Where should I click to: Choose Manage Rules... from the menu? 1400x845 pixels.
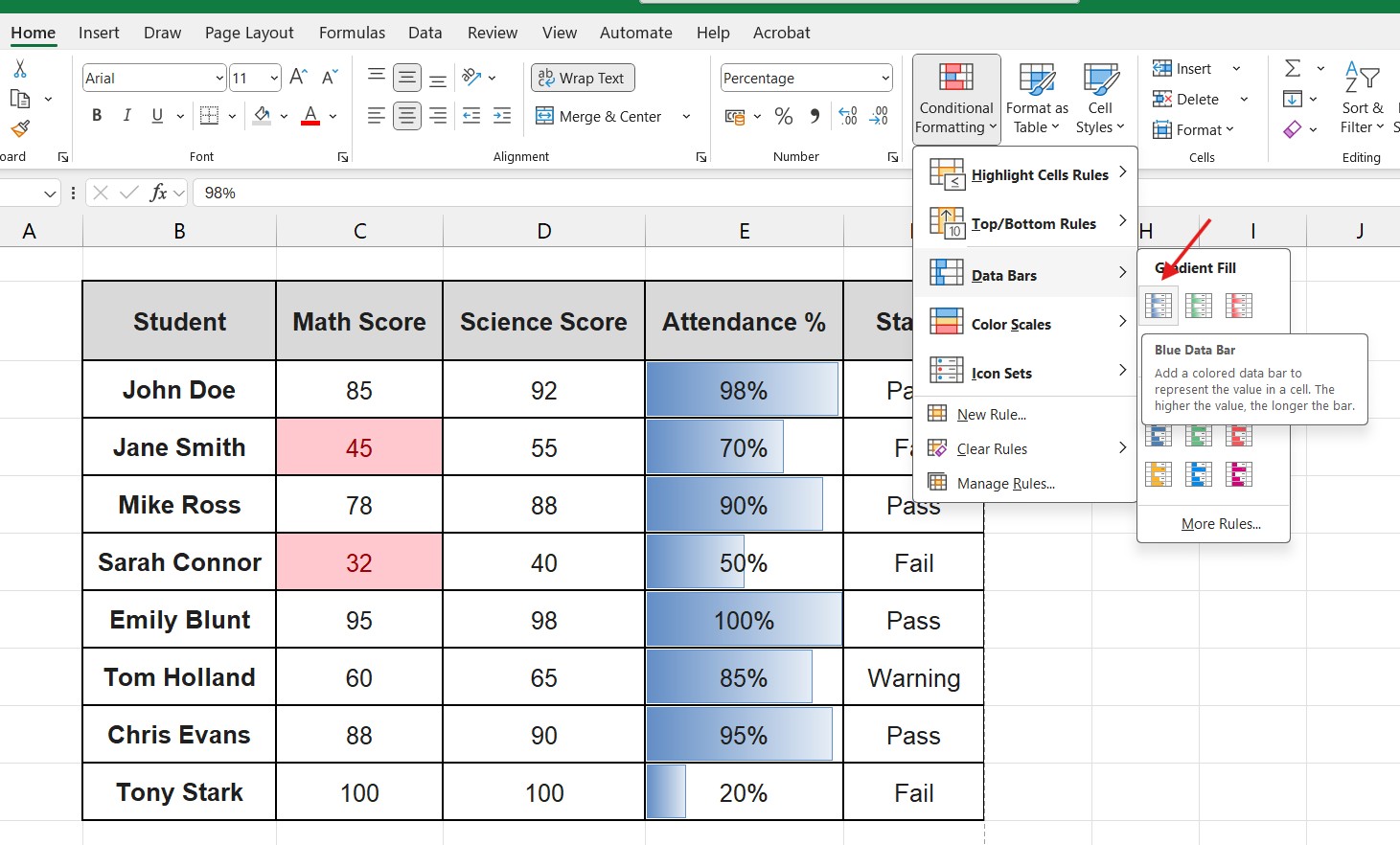click(x=1005, y=484)
